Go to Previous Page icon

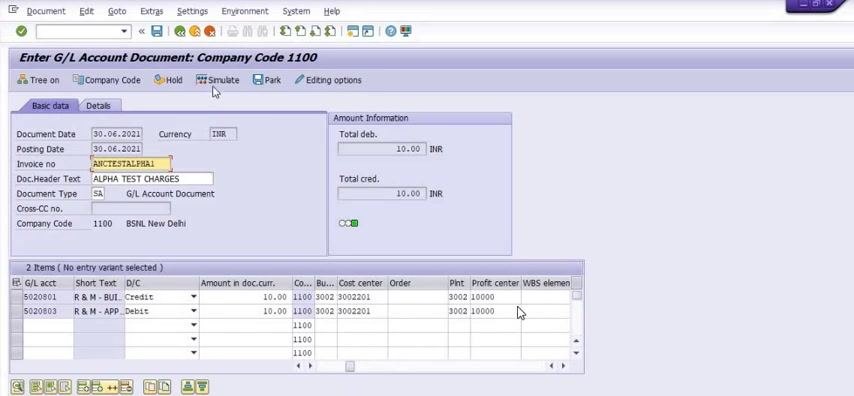click(300, 32)
